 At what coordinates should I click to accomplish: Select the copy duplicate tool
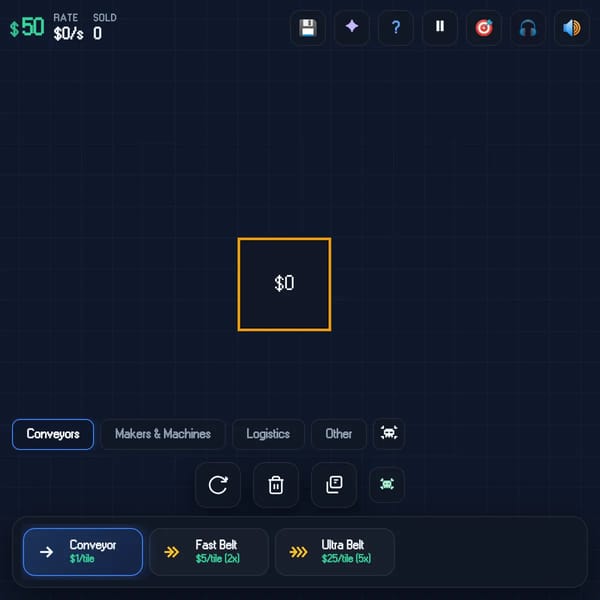pyautogui.click(x=334, y=485)
